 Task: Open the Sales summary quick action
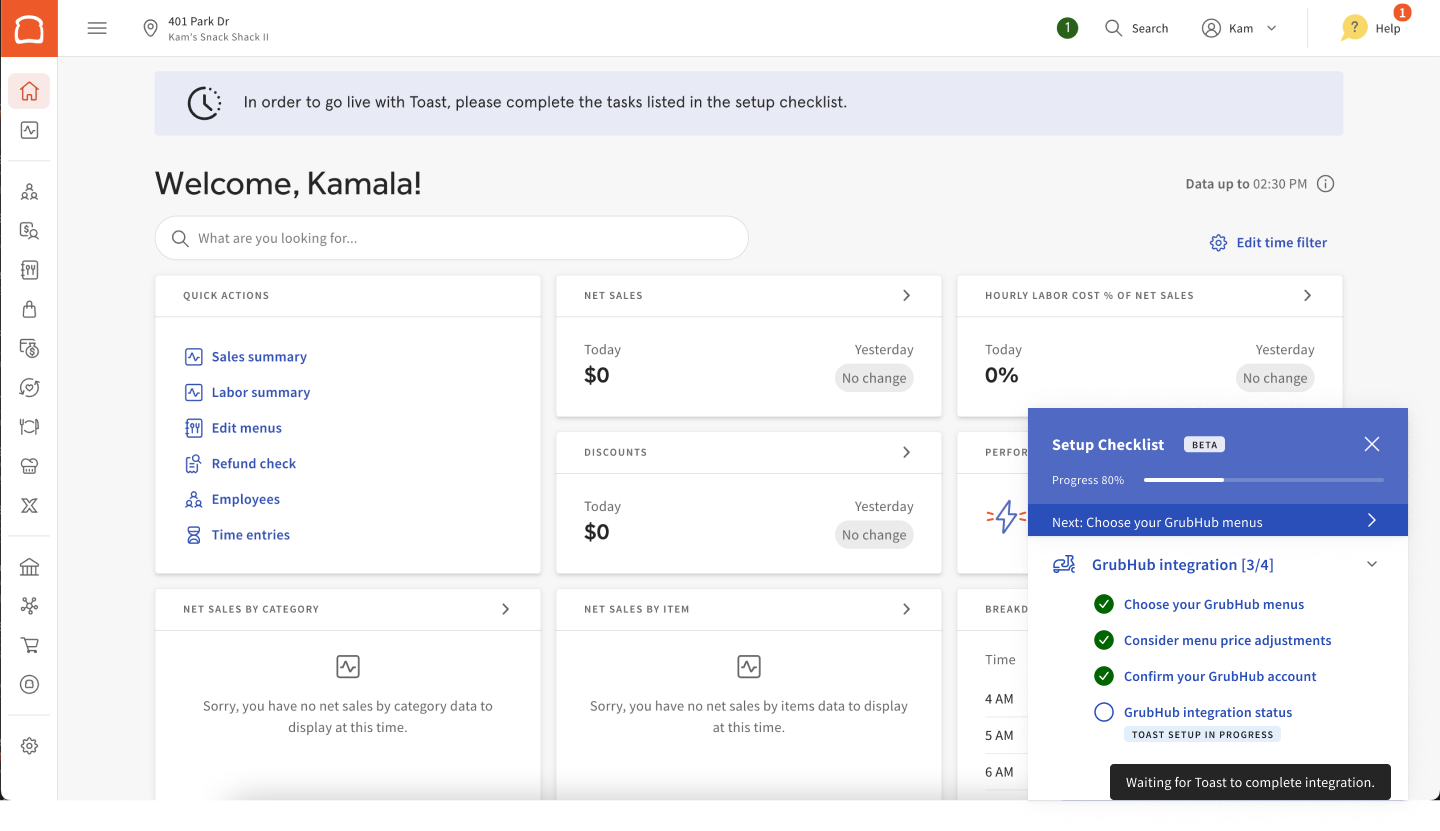tap(259, 357)
